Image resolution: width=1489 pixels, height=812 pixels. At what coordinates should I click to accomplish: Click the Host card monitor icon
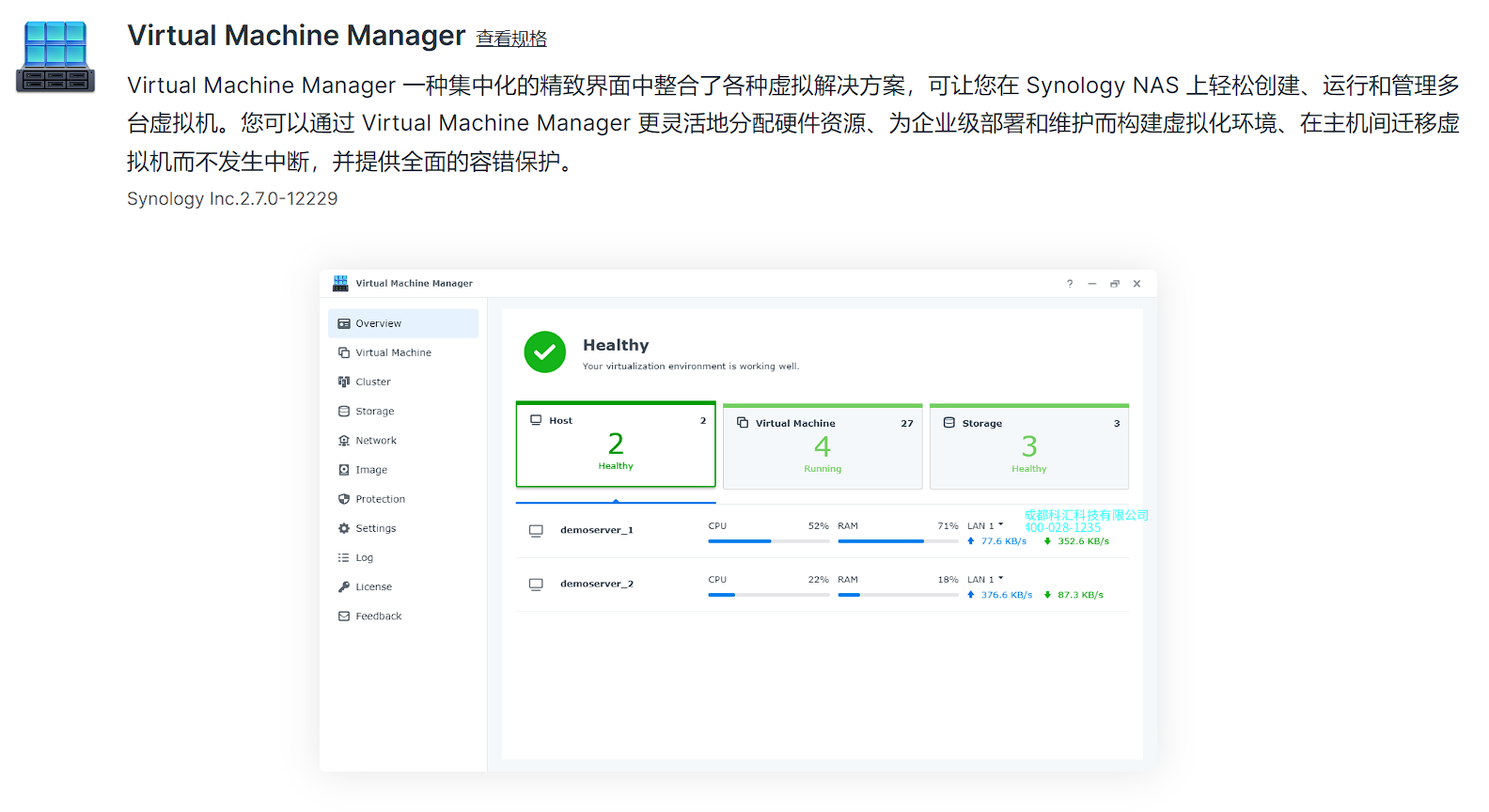536,420
